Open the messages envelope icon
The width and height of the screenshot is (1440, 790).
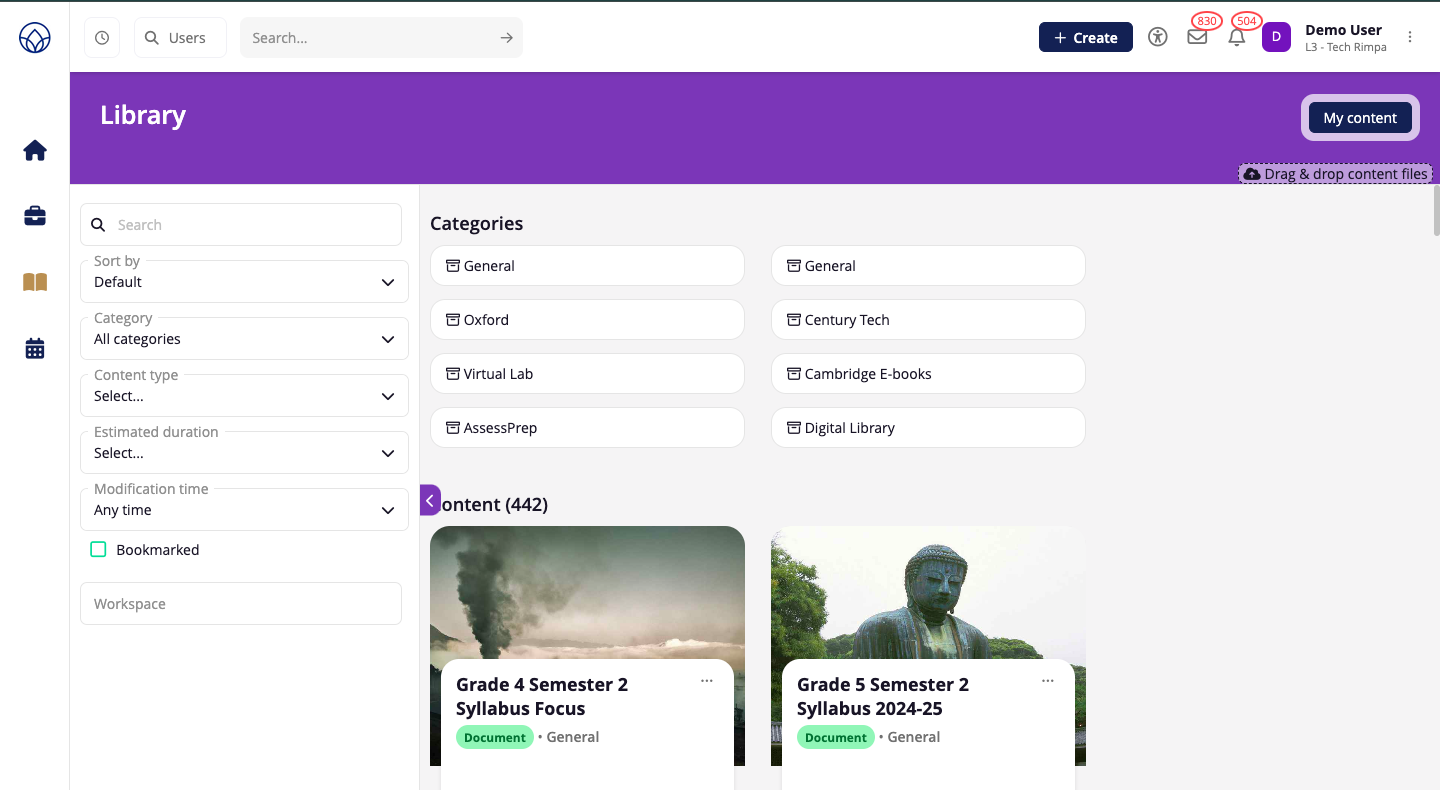coord(1197,37)
